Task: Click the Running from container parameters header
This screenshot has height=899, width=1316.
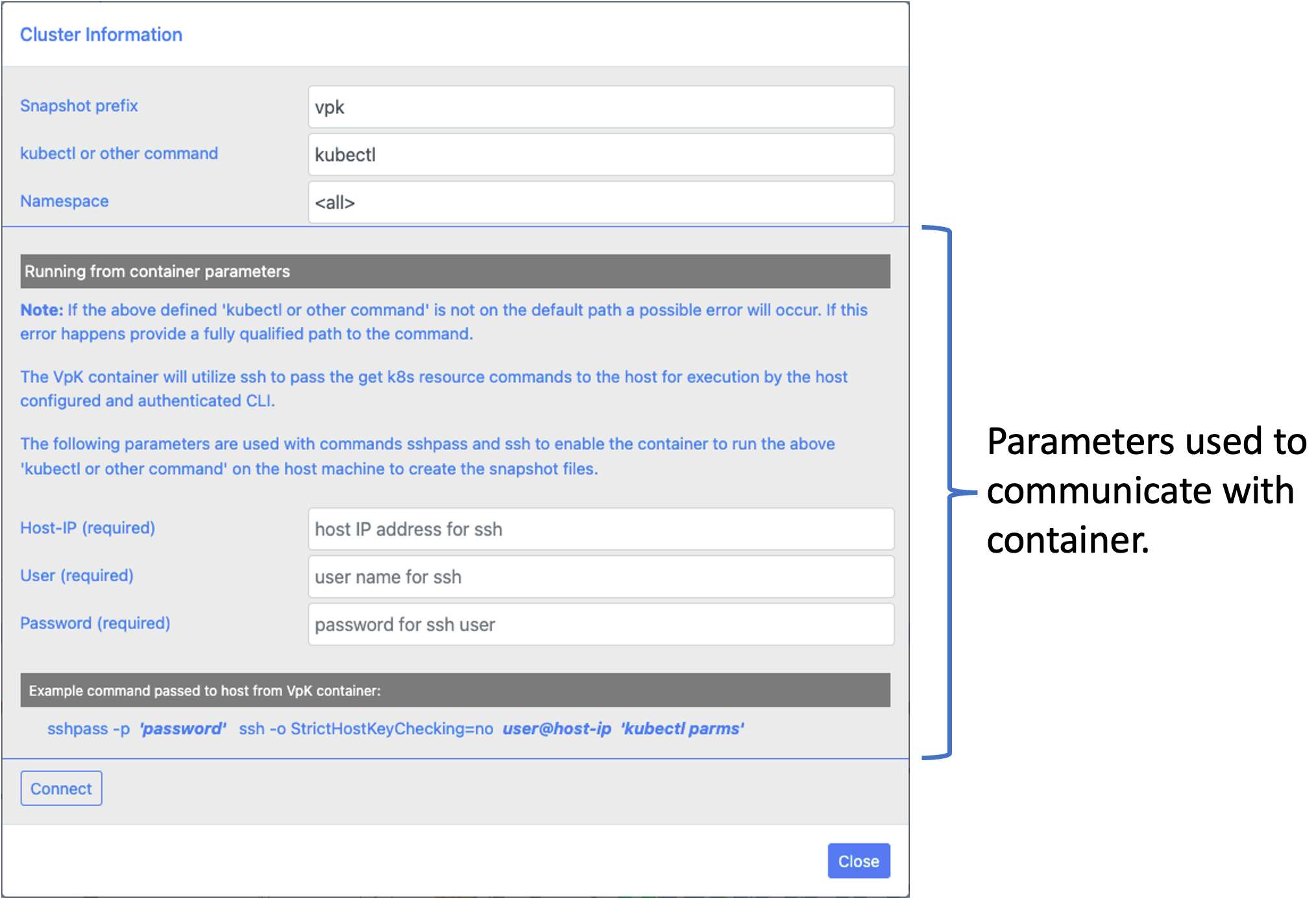Action: point(157,271)
